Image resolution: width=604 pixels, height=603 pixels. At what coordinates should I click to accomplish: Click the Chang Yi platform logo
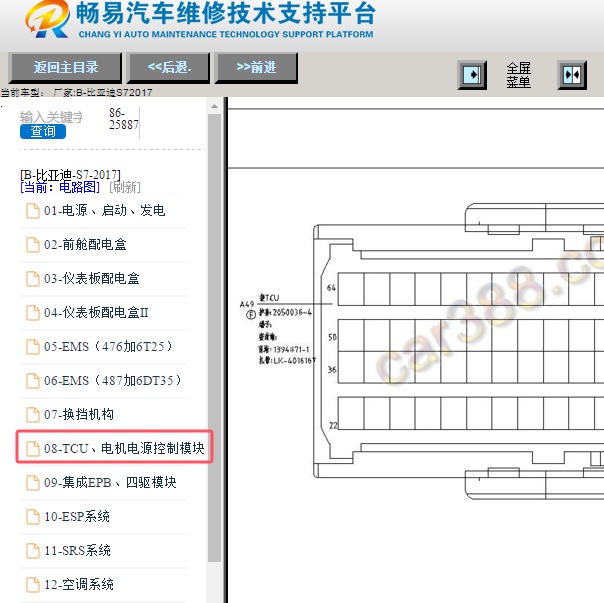click(48, 18)
